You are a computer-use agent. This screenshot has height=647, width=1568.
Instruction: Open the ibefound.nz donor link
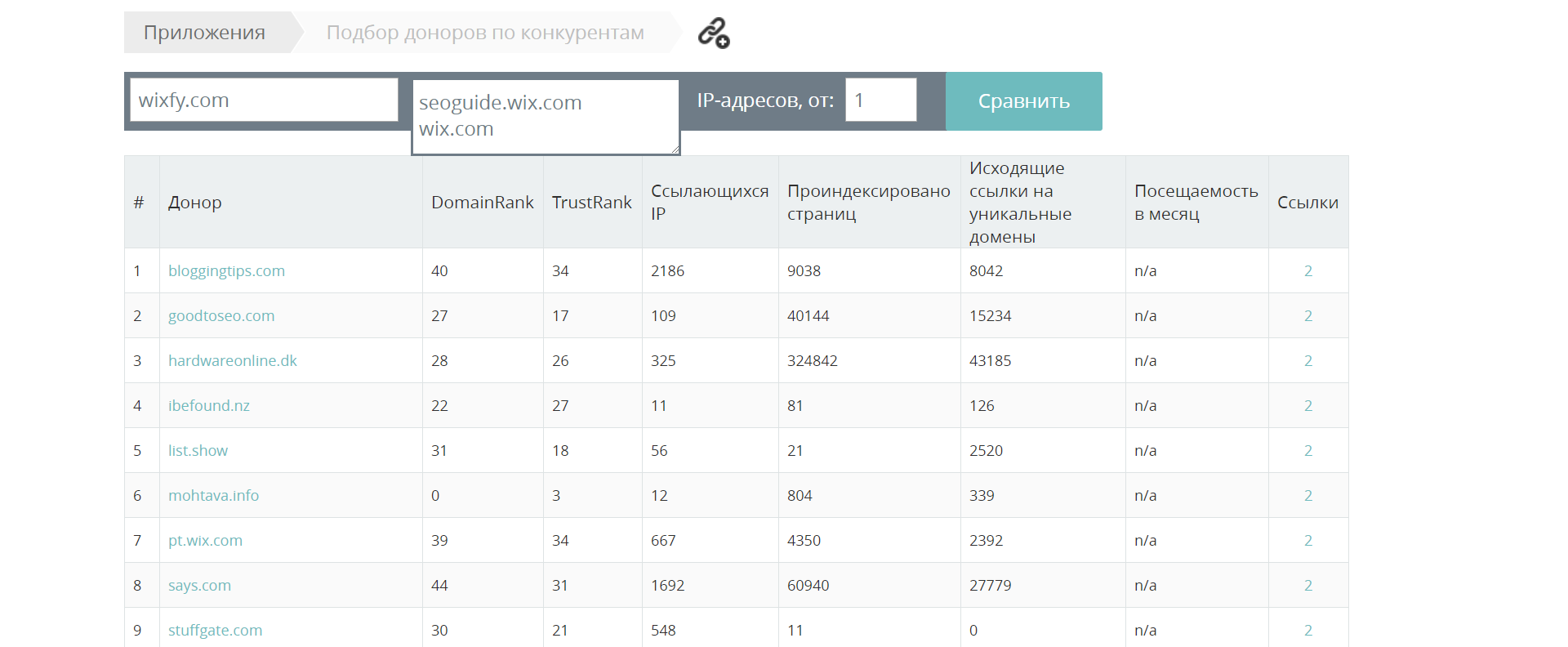209,406
